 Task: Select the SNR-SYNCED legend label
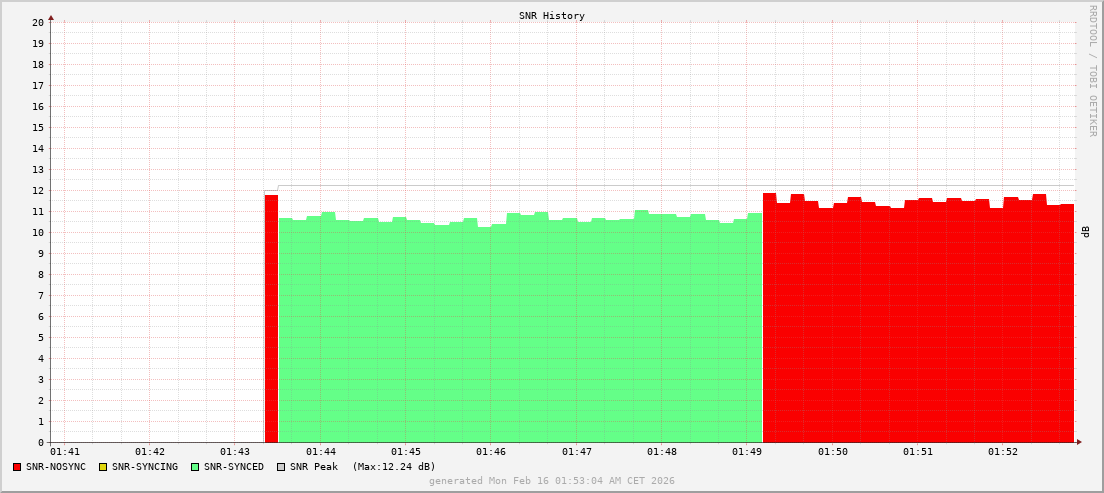(234, 467)
